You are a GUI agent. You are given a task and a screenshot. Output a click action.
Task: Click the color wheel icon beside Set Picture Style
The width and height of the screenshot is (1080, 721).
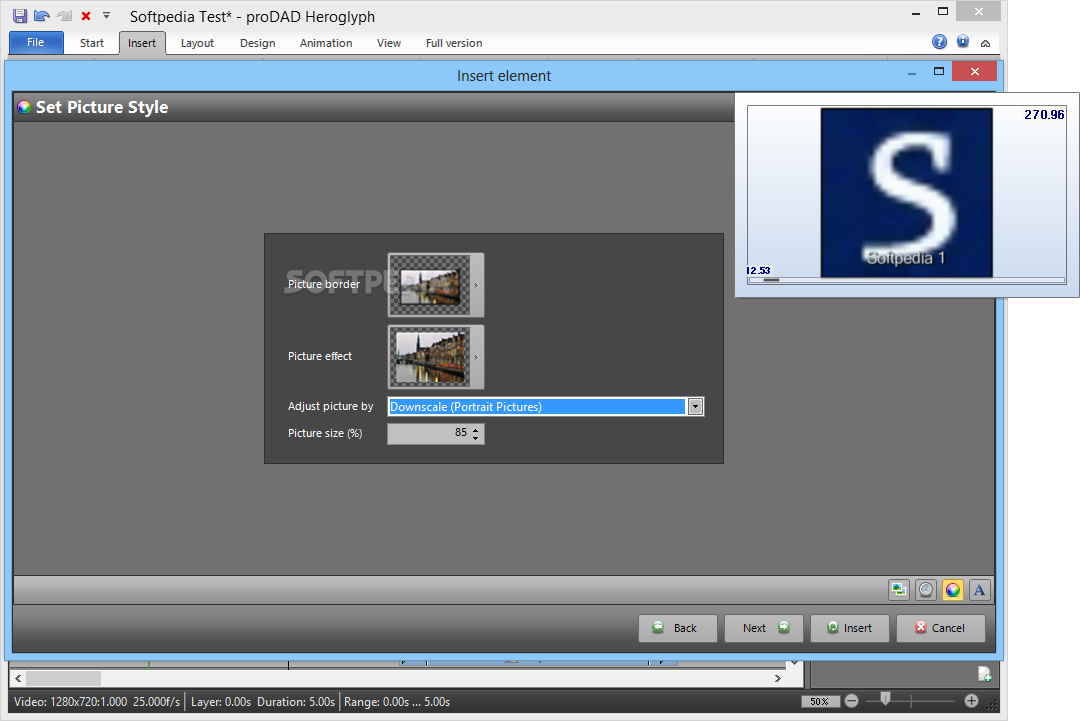(x=24, y=107)
